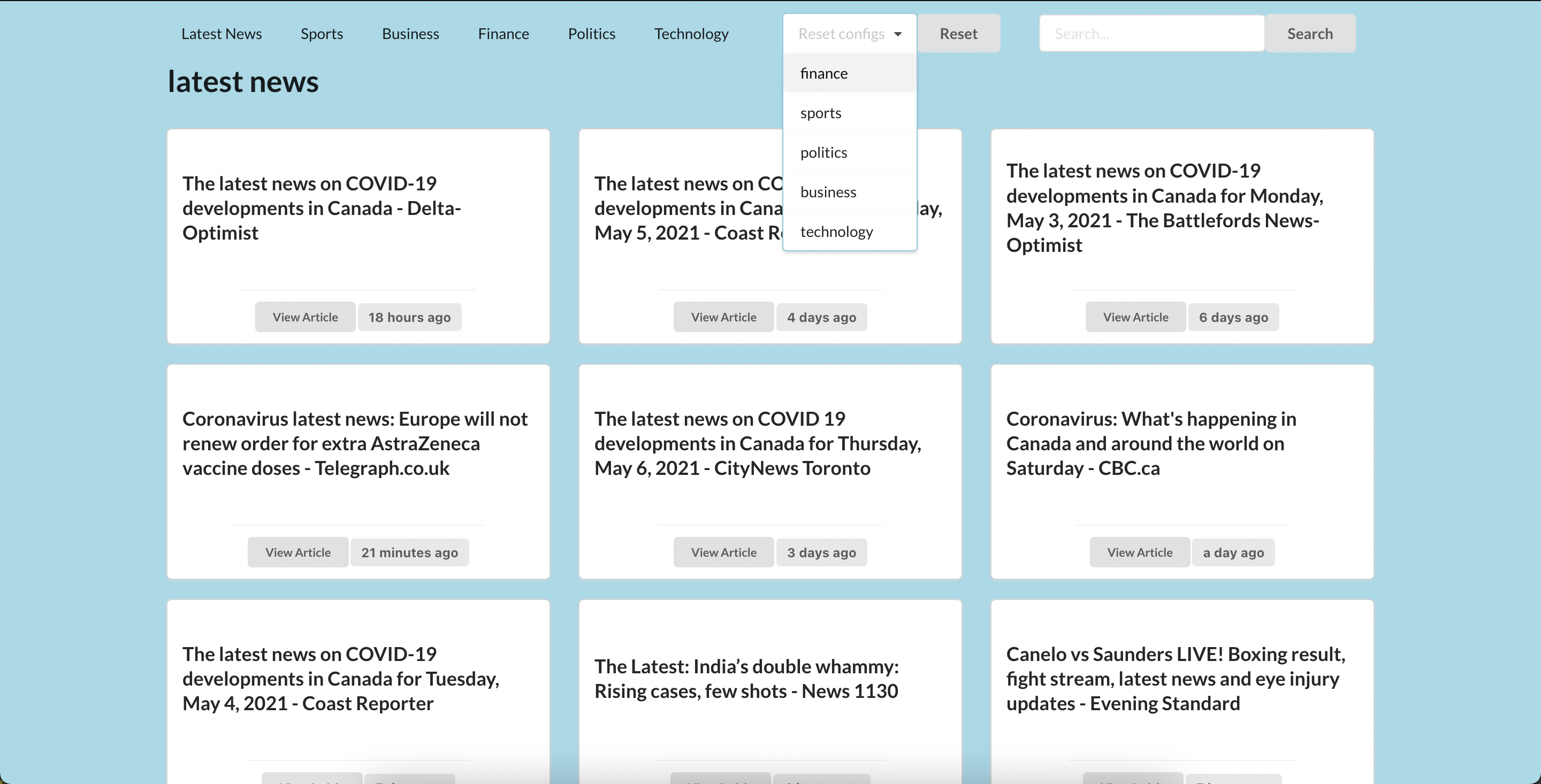View Article for Delta-Optimist COVID-19 story

[305, 317]
